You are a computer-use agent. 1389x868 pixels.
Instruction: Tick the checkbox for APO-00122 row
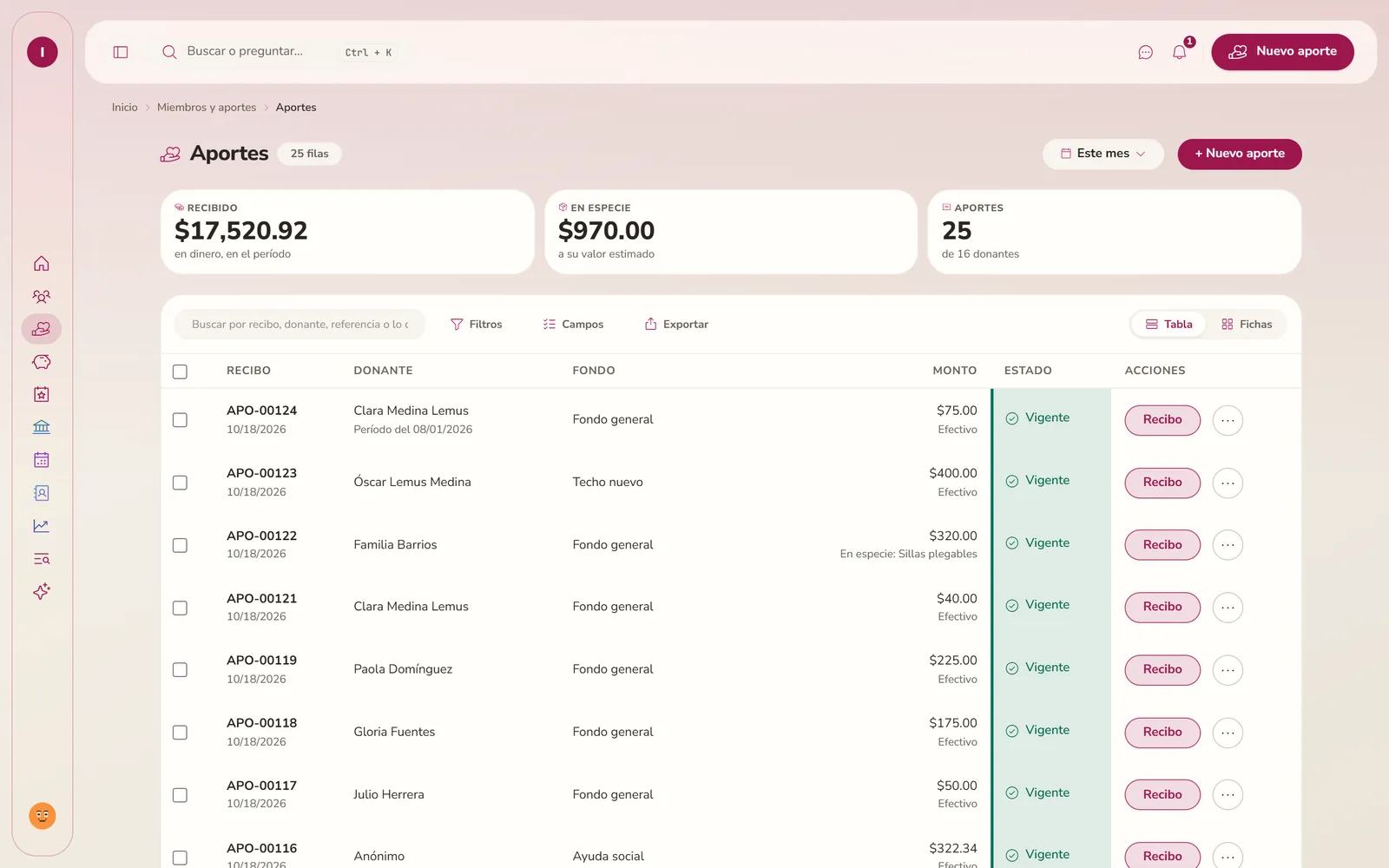click(180, 545)
